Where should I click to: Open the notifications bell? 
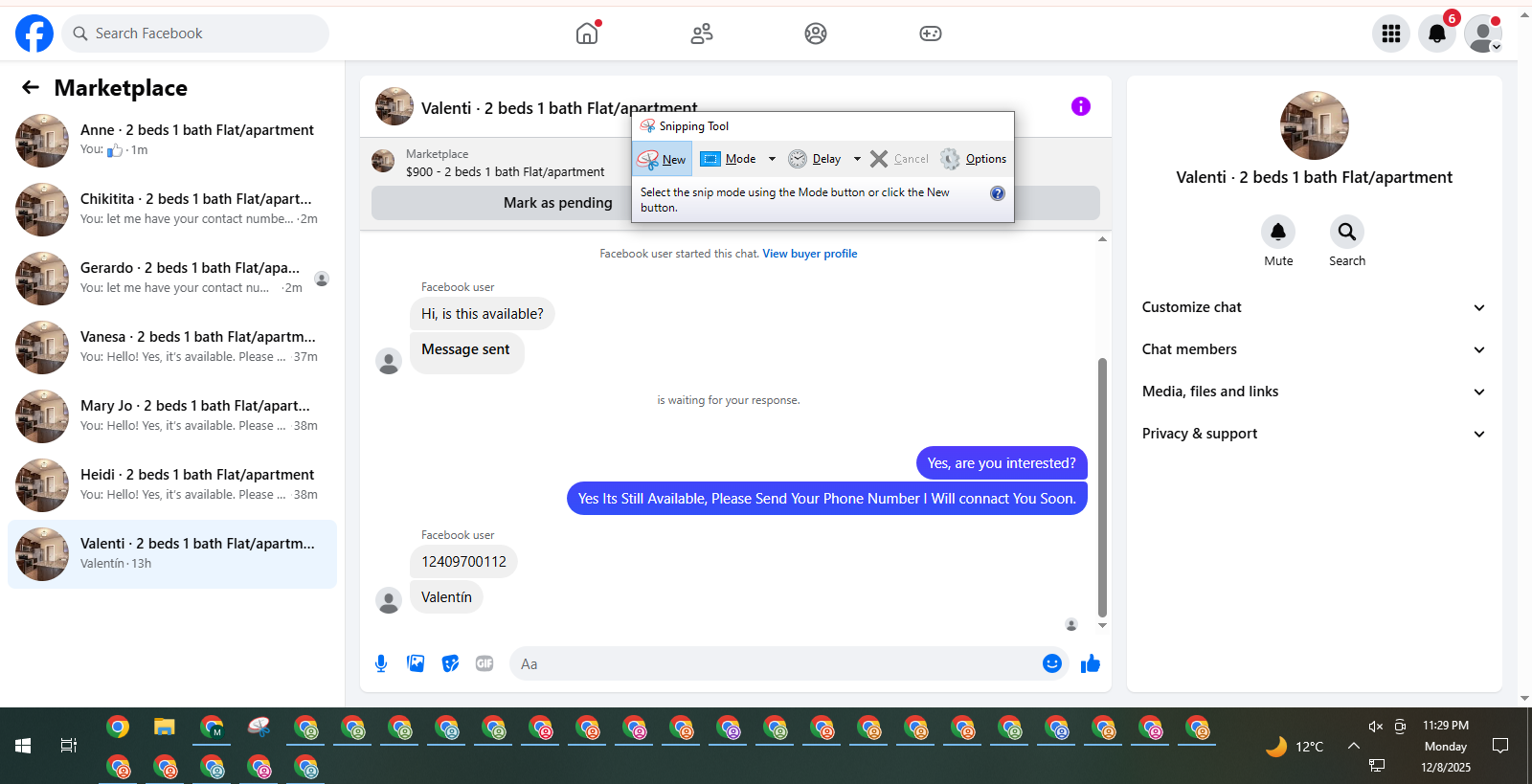(1437, 34)
